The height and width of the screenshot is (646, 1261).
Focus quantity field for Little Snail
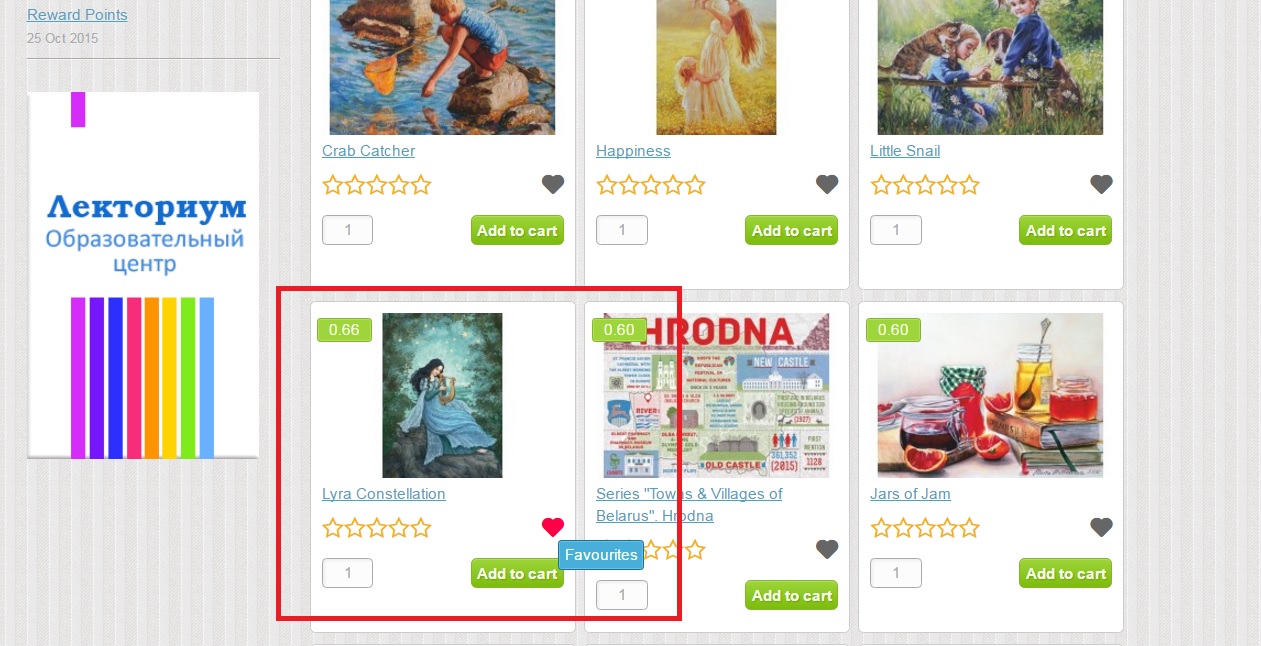coord(895,230)
